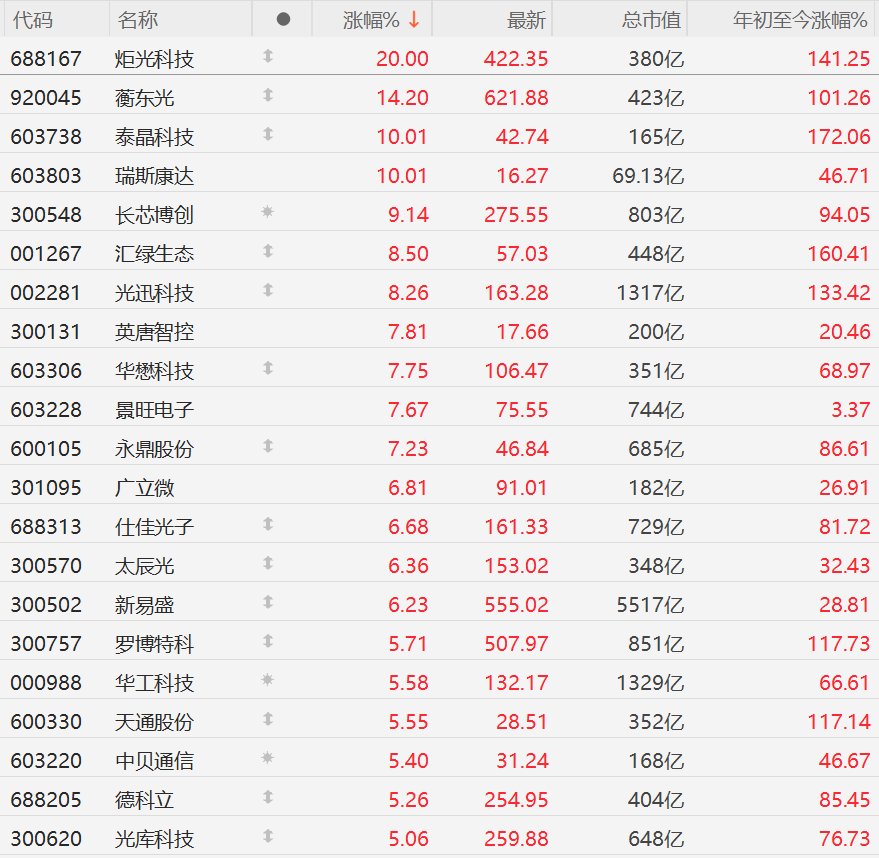The width and height of the screenshot is (879, 858).
Task: Click the arrow icon beside 新易盛
Action: pos(268,602)
